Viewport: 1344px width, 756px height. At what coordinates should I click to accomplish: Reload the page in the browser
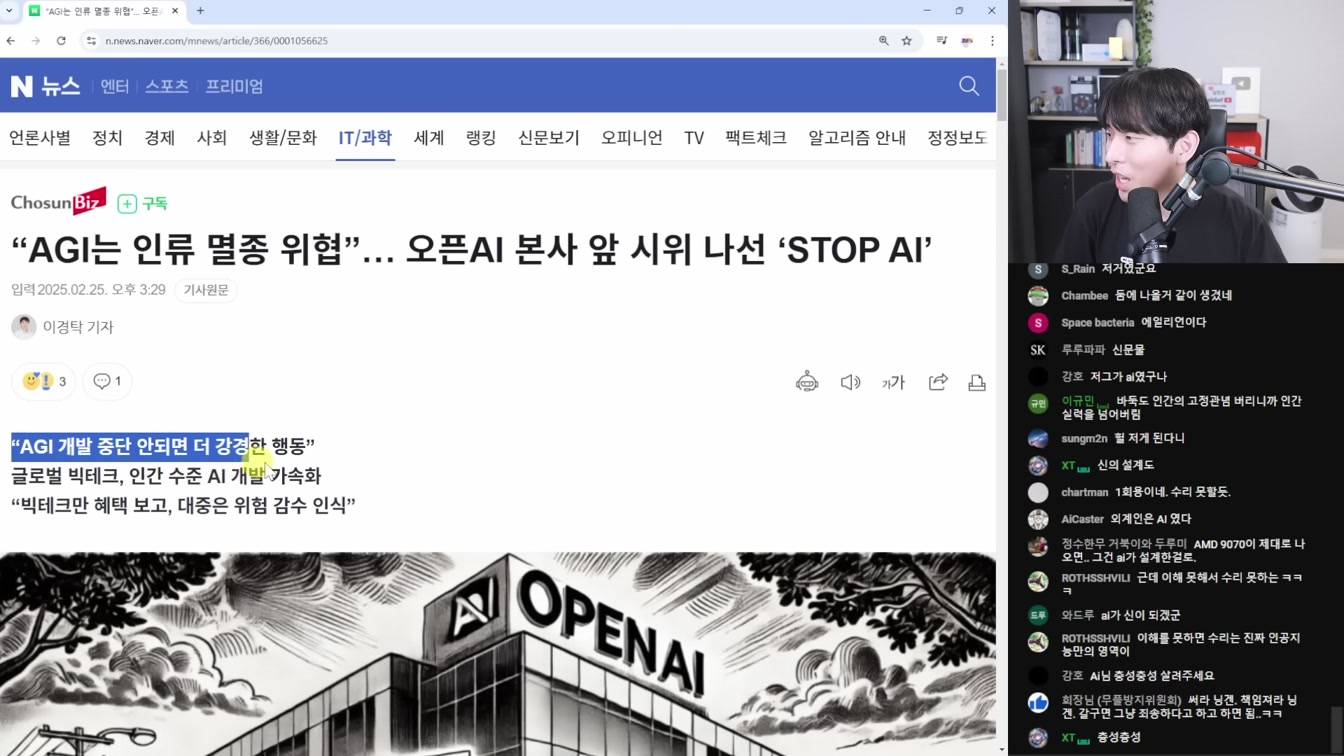point(61,41)
